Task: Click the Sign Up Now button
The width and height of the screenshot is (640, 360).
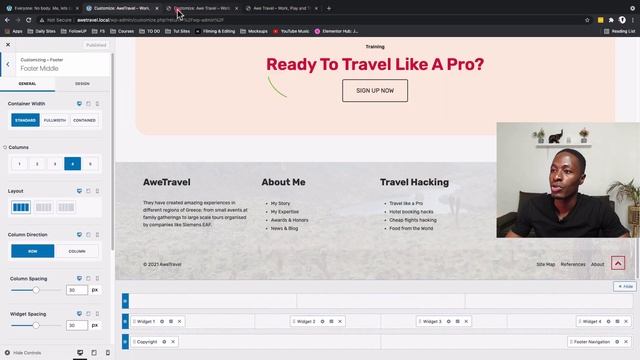Action: pos(375,91)
